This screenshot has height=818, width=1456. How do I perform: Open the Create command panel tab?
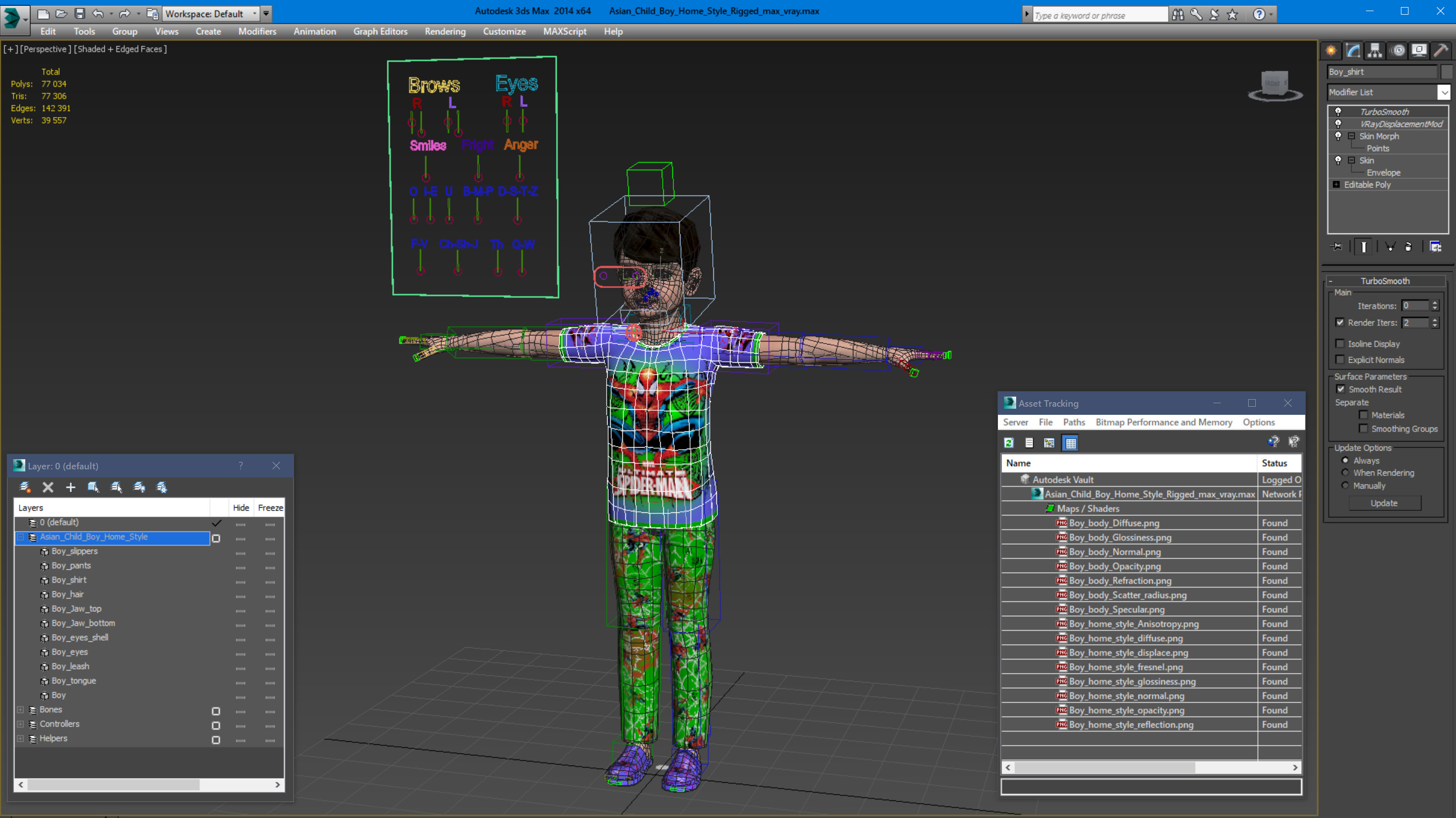(1331, 51)
